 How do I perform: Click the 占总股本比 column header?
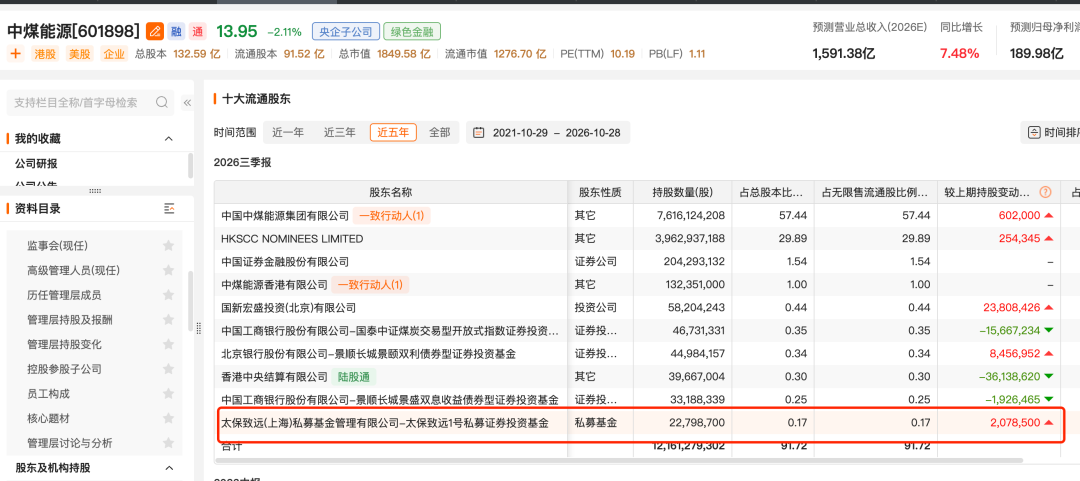tap(772, 192)
